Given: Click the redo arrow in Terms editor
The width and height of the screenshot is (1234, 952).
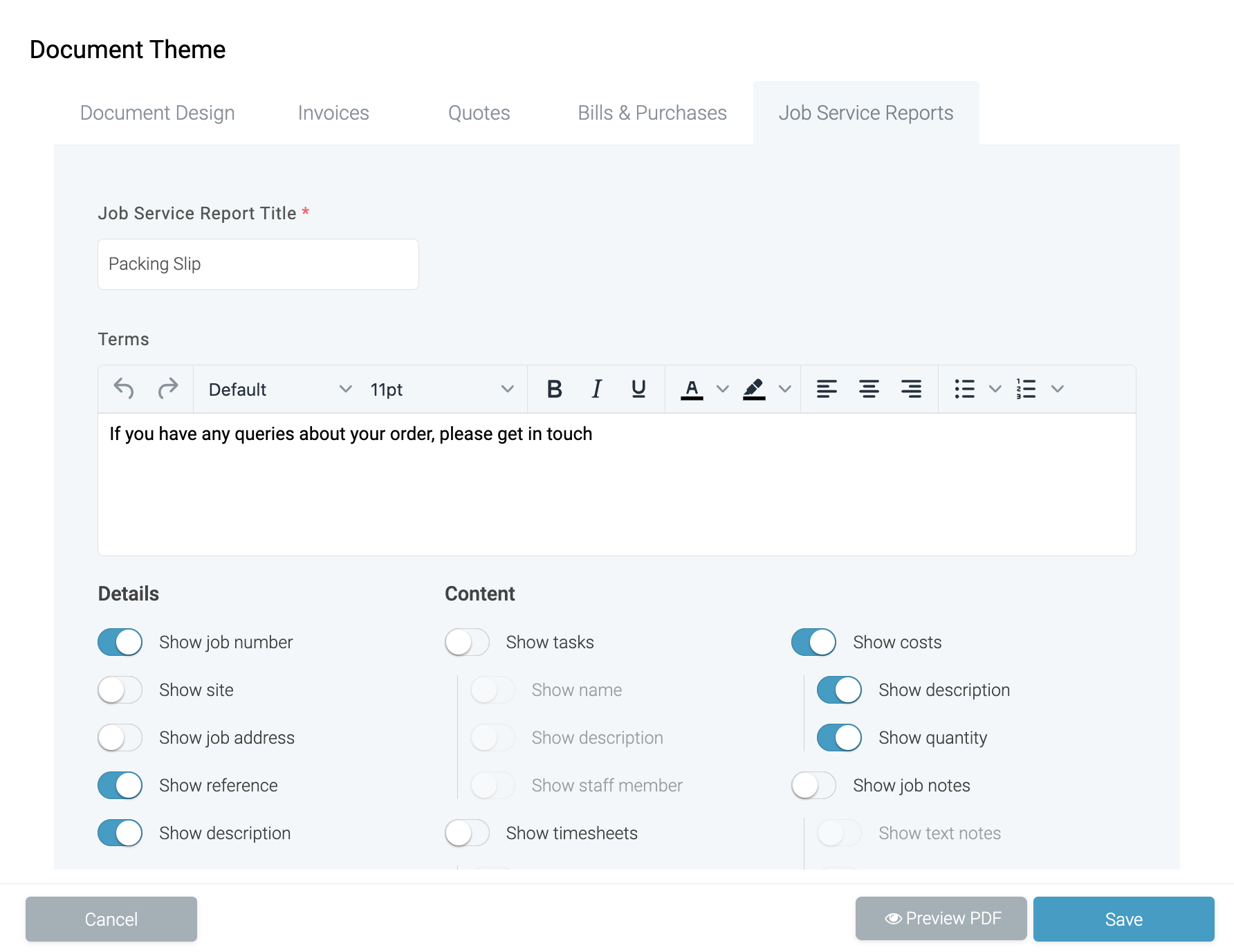Looking at the screenshot, I should [x=167, y=389].
